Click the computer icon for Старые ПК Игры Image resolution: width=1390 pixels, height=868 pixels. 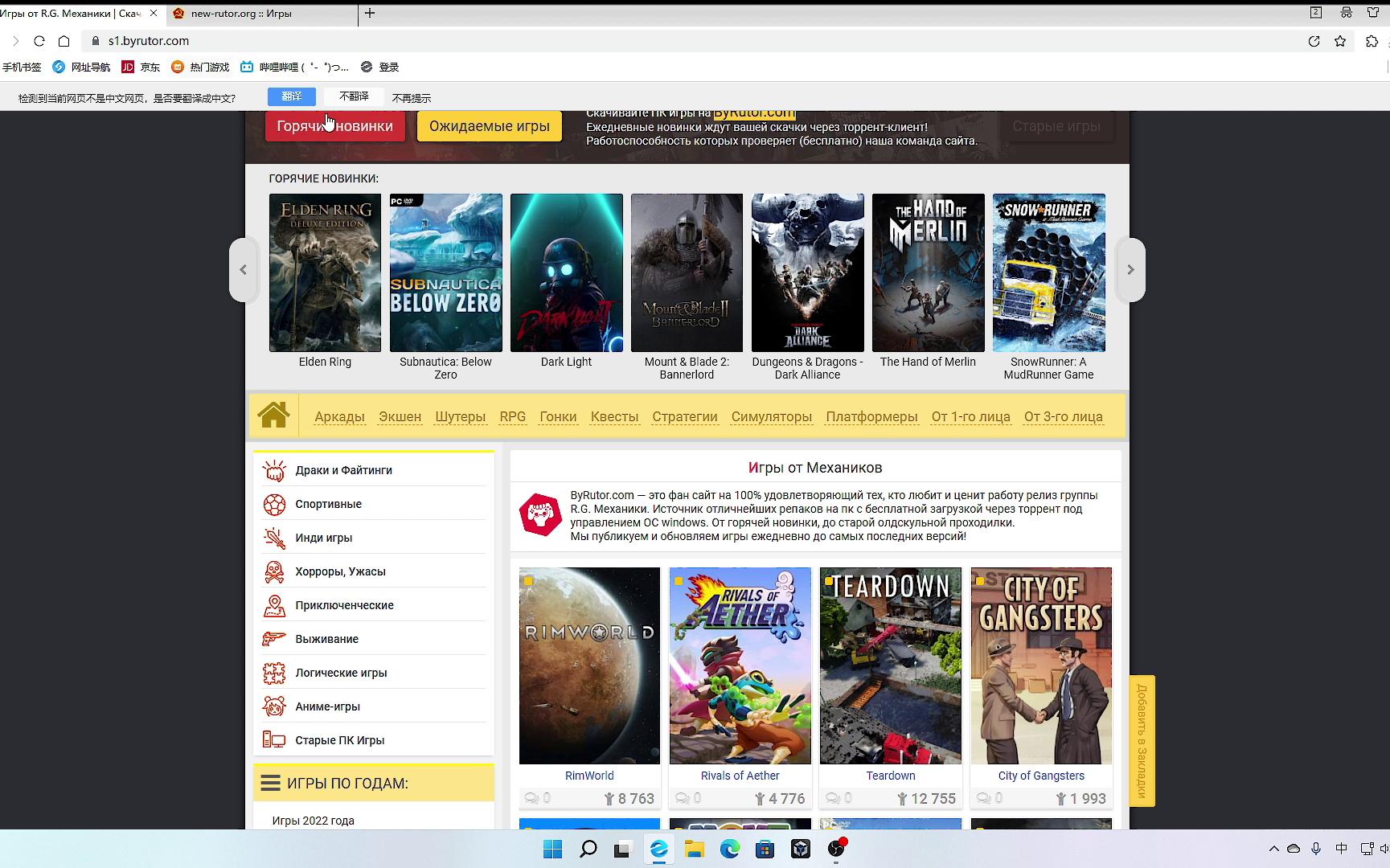pos(274,740)
